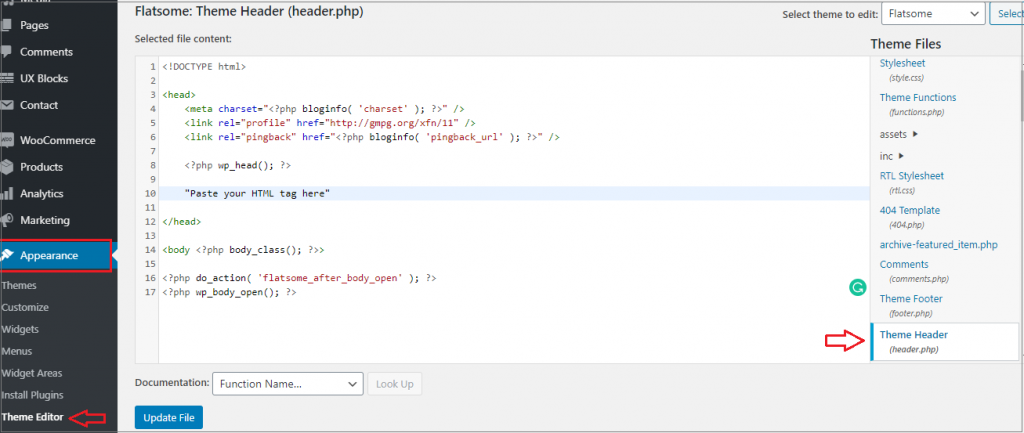This screenshot has width=1024, height=433.
Task: Click the UX Blocks sidebar icon
Action: pos(7,78)
